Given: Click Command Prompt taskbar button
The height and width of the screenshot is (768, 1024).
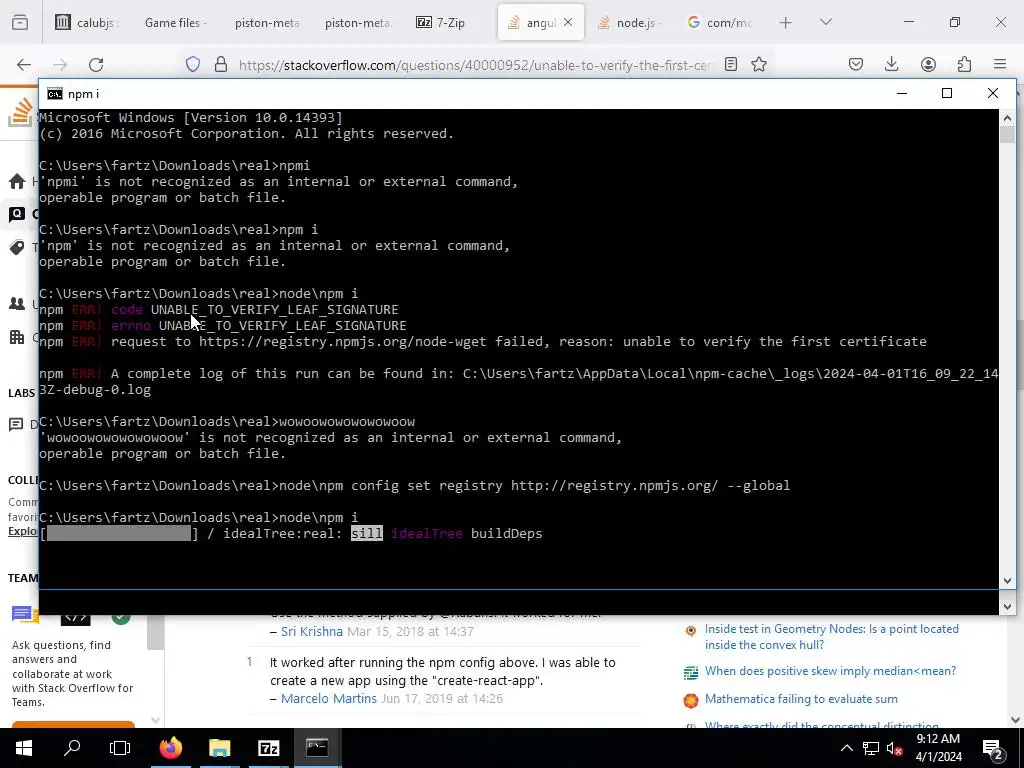Looking at the screenshot, I should point(317,748).
